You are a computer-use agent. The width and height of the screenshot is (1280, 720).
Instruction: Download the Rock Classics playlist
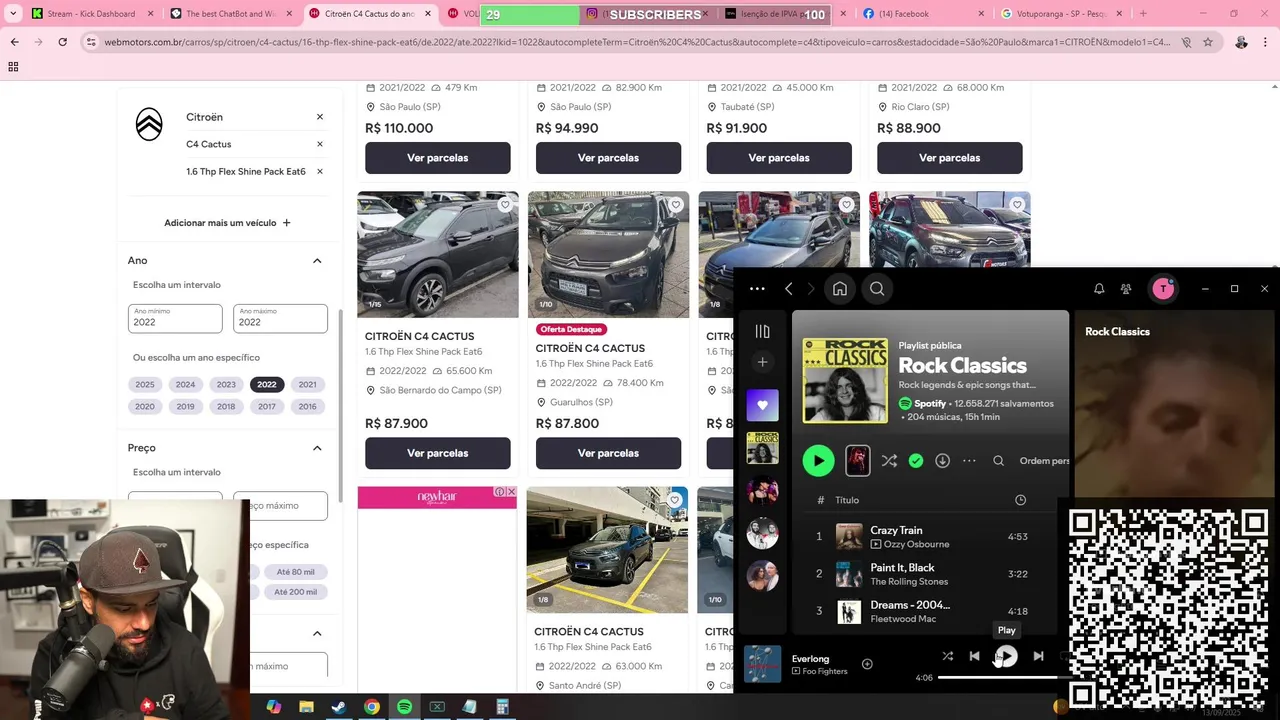[942, 461]
